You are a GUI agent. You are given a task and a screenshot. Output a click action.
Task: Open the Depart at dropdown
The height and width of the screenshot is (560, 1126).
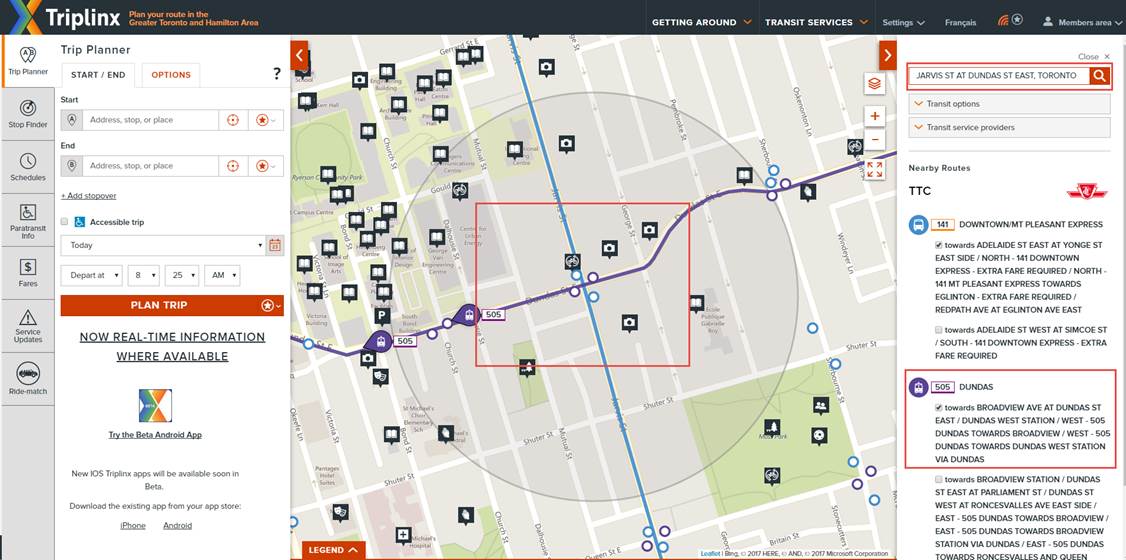(x=91, y=275)
